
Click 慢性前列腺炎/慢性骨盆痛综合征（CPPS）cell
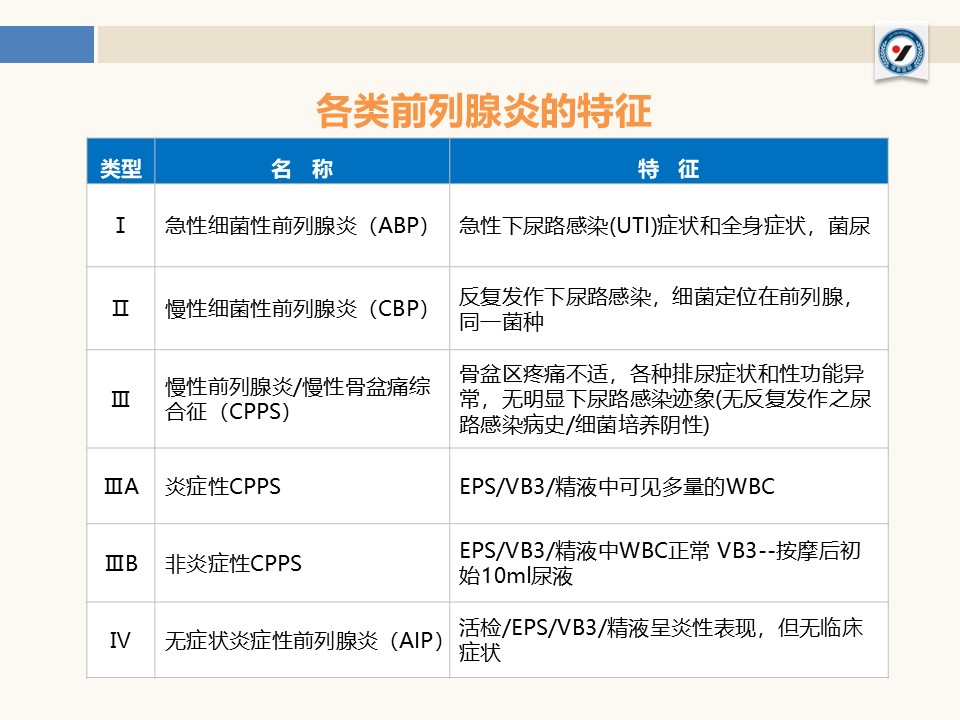pos(302,399)
